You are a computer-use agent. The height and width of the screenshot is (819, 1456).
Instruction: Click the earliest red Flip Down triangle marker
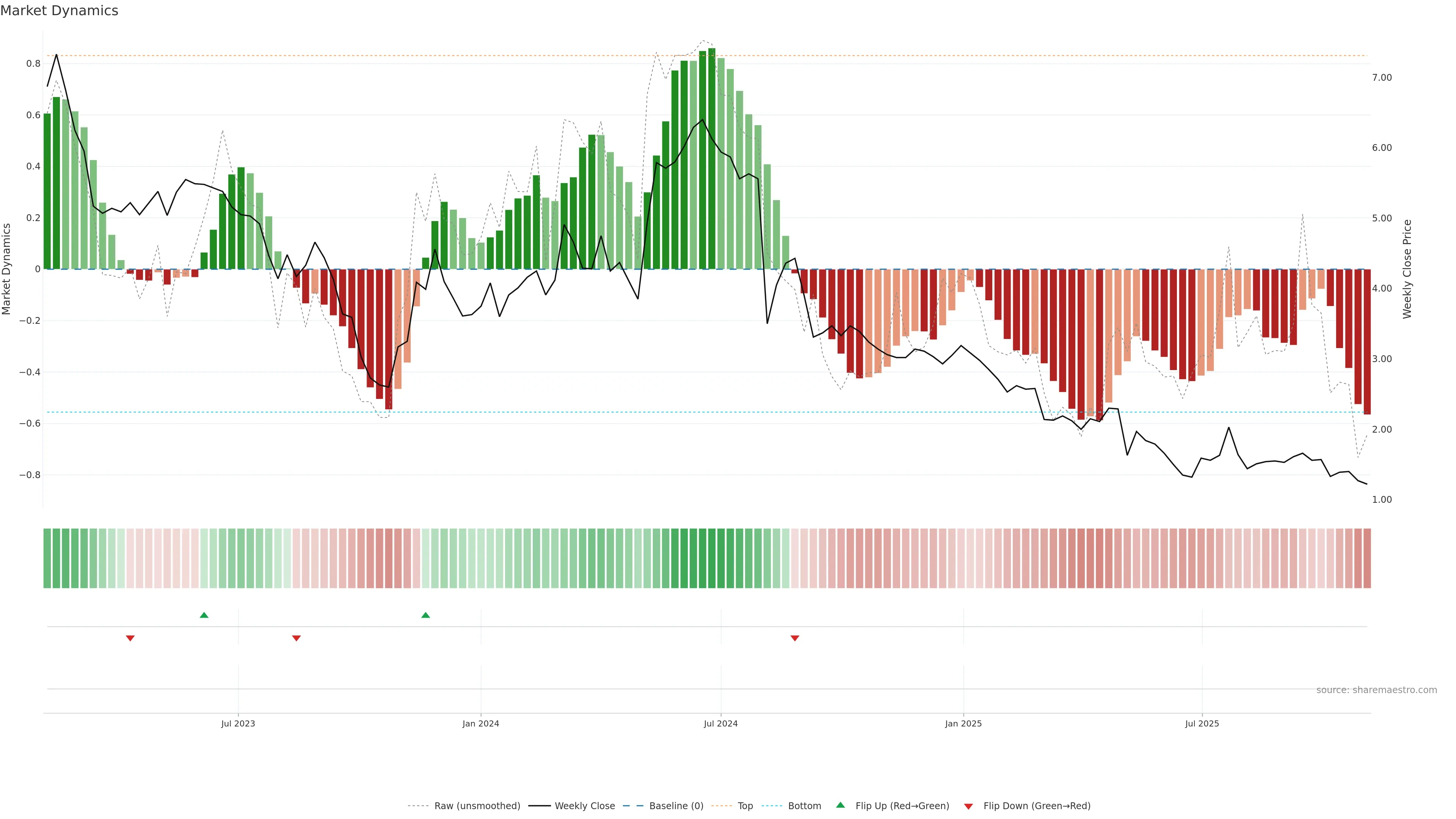[x=130, y=638]
